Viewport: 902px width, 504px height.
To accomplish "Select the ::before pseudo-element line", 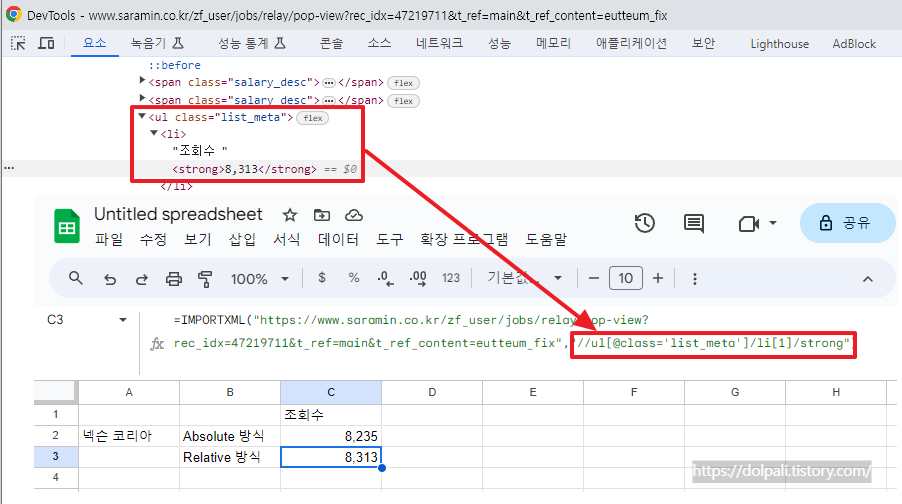I will pos(174,65).
